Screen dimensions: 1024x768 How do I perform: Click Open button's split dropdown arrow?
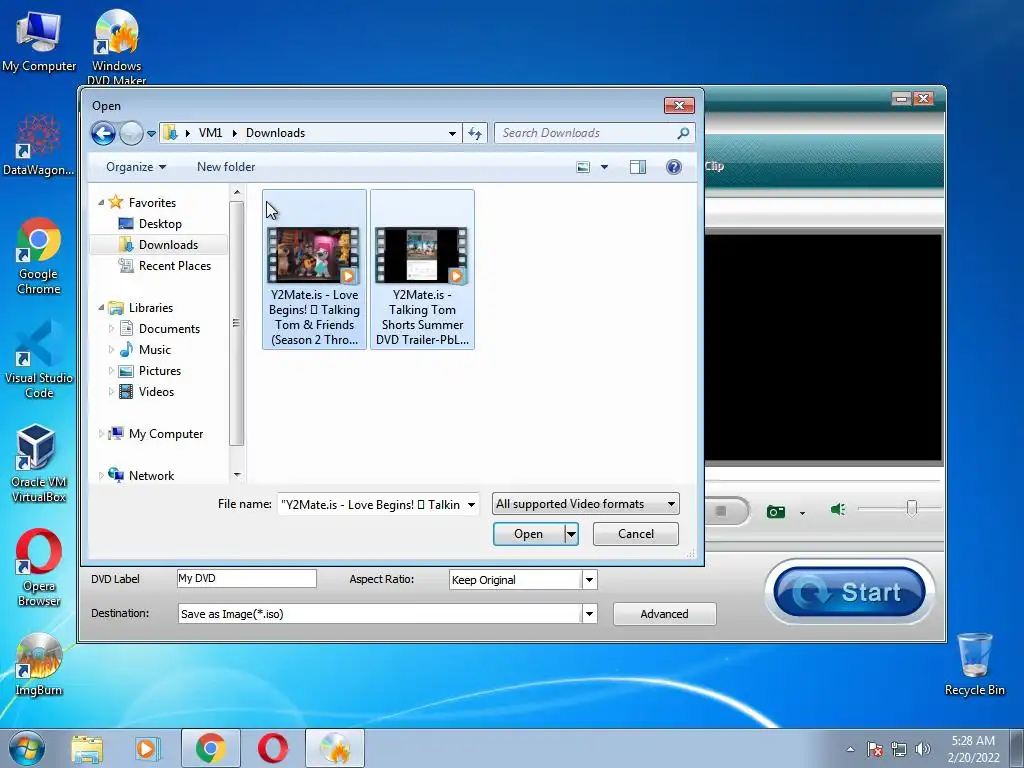tap(571, 534)
